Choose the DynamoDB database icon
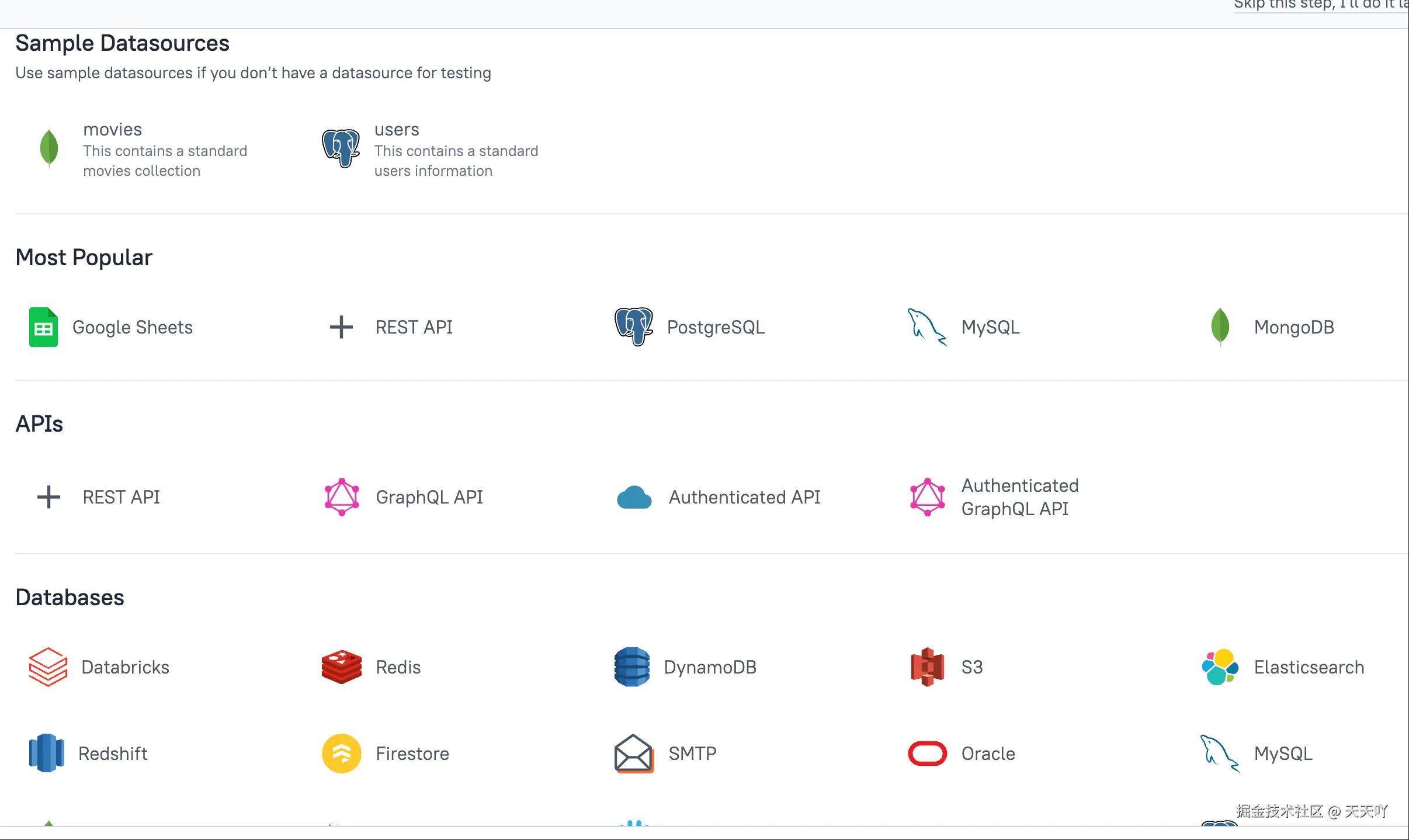The width and height of the screenshot is (1409, 840). point(632,667)
